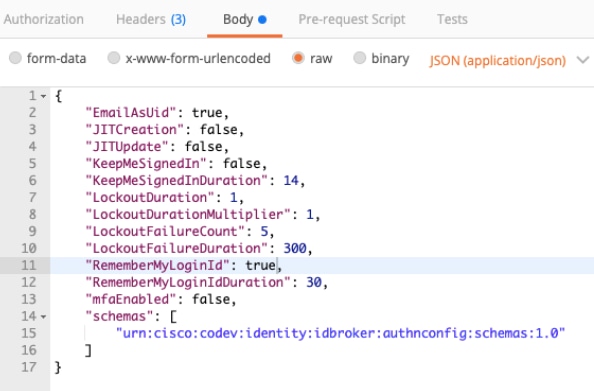Click the blue dot indicator on Body tab

(262, 19)
